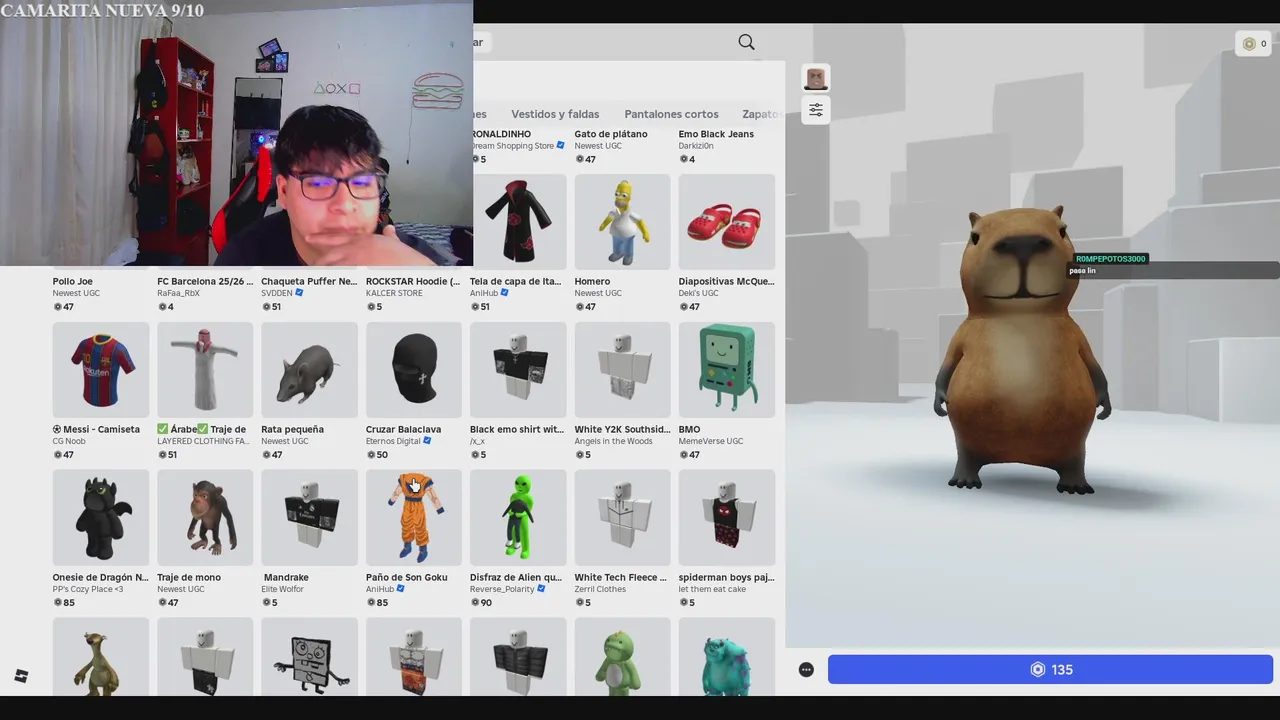Select the Messi Camiseta shirt item
This screenshot has height=720, width=1280.
(x=101, y=370)
